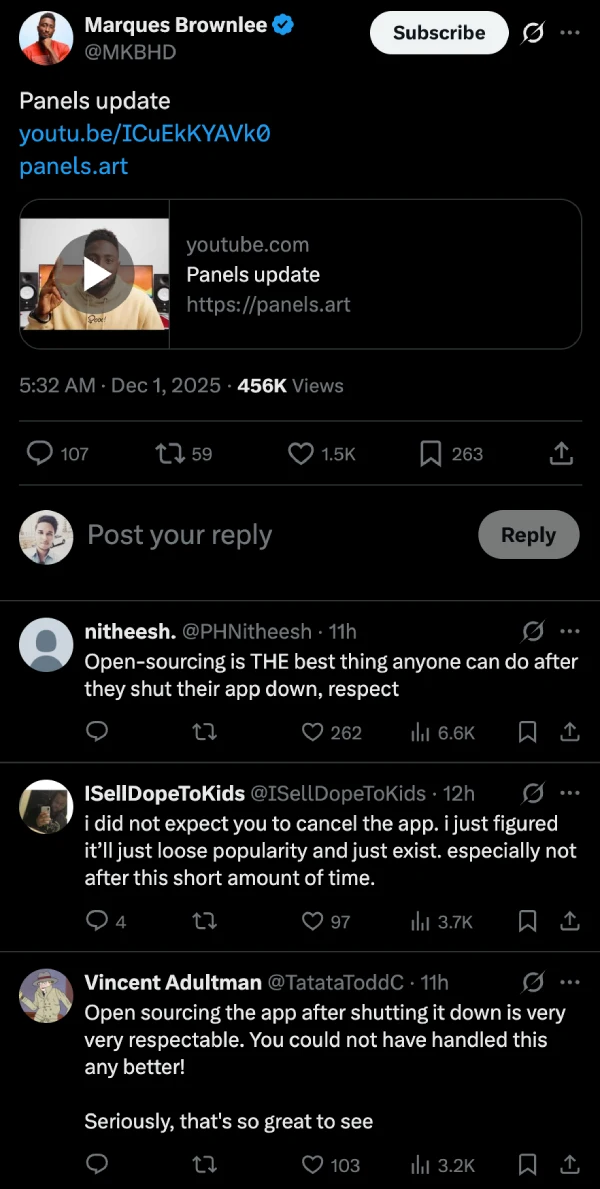Click reply icon on nitheesh's comment
The width and height of the screenshot is (600, 1189).
coord(97,732)
